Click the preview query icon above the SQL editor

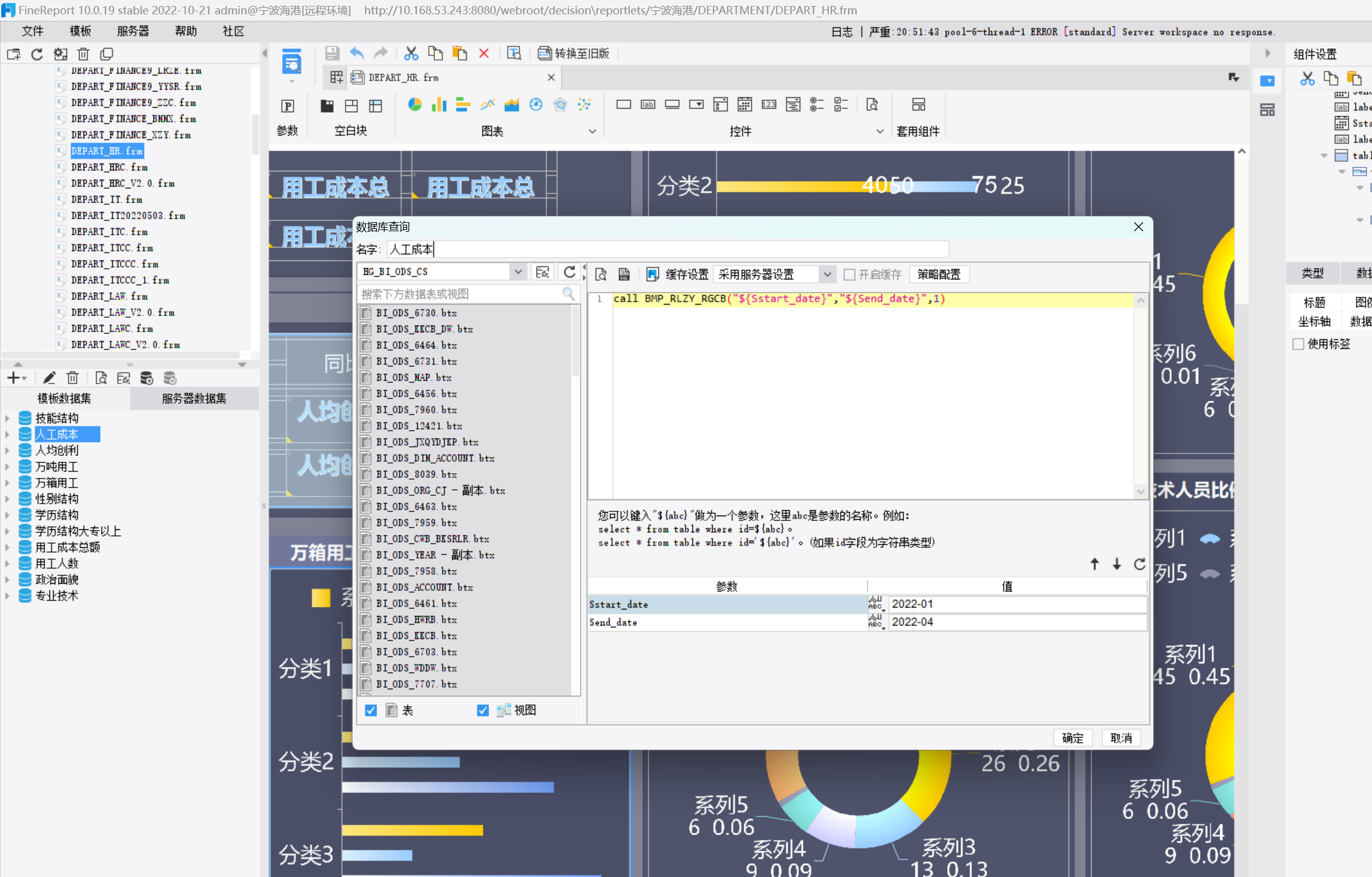pos(601,274)
